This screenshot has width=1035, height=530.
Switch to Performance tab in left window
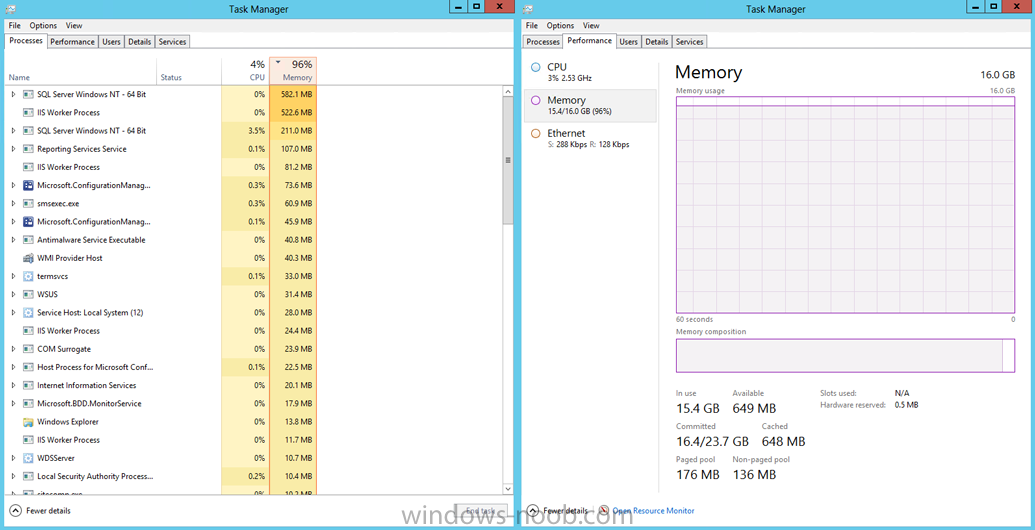point(73,42)
